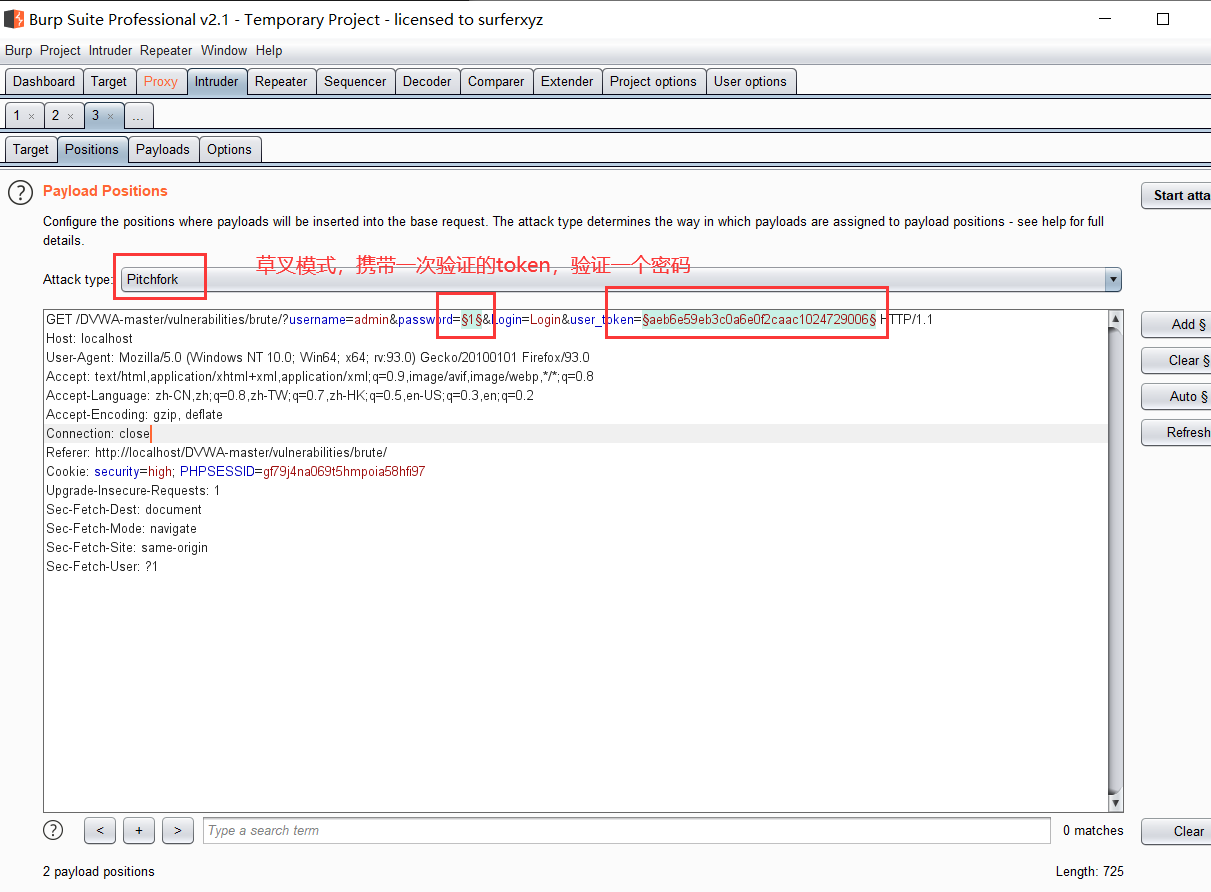The image size is (1211, 892).
Task: Select the Positions sub-tab
Action: point(92,150)
